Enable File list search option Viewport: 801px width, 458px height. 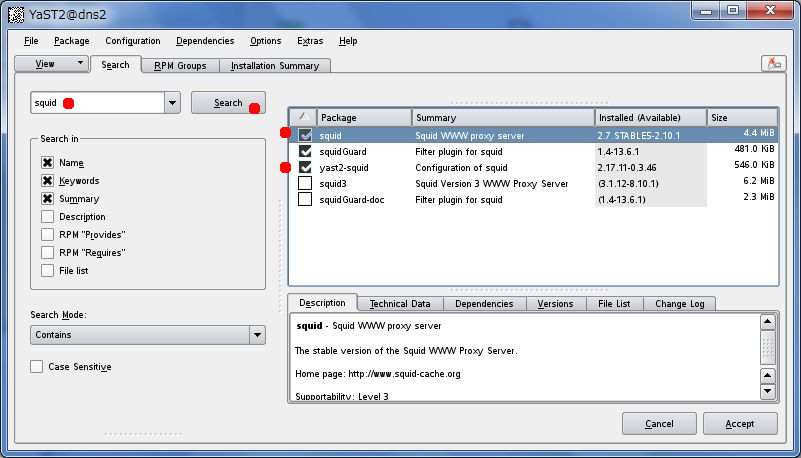[48, 271]
